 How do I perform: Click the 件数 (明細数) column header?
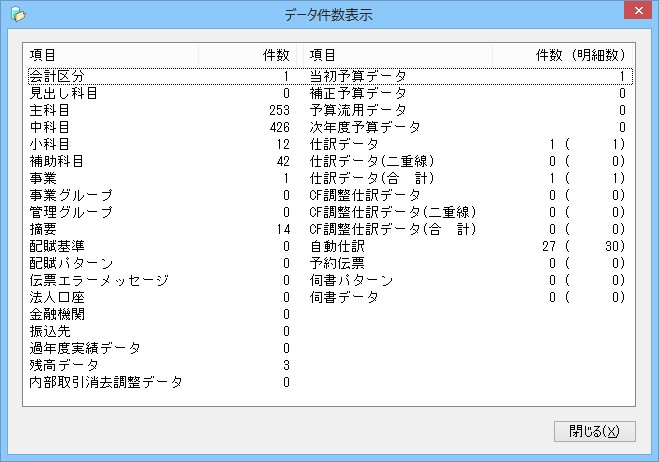click(x=580, y=54)
